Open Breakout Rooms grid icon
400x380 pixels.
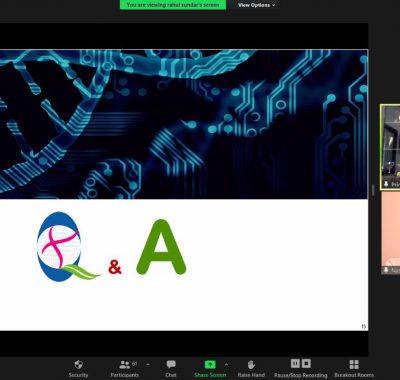(x=354, y=364)
